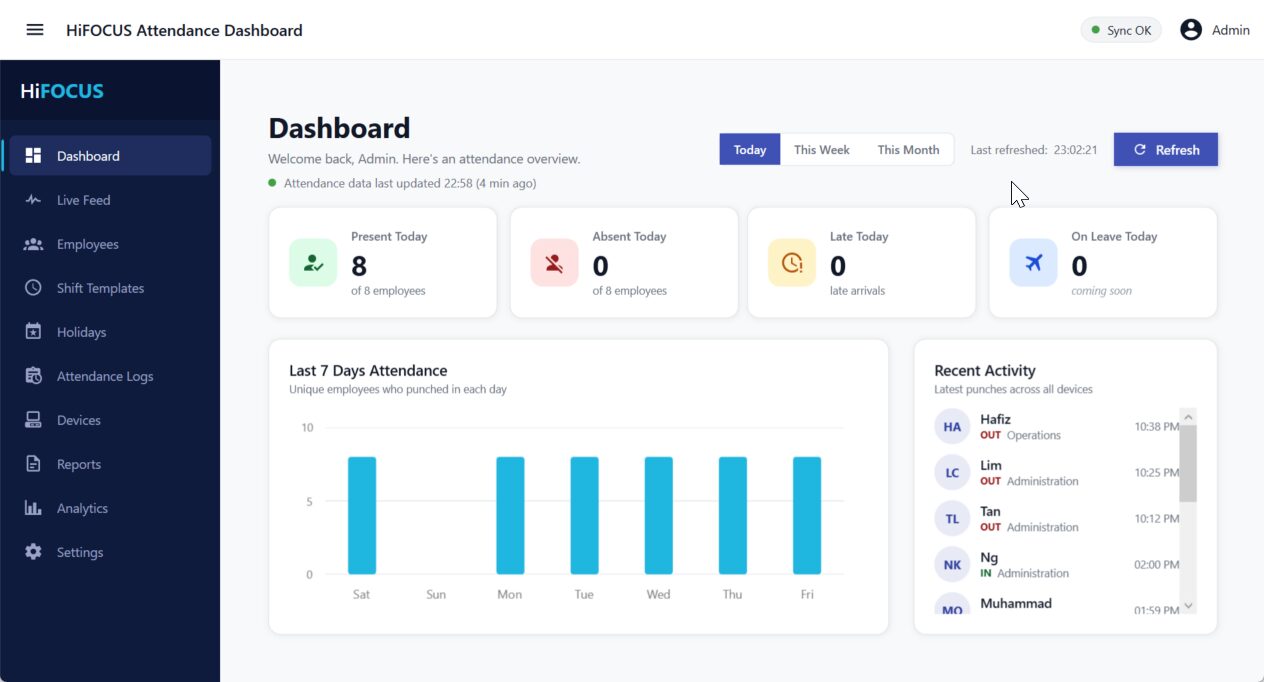The width and height of the screenshot is (1264, 682).
Task: Open the hamburger menu icon
Action: (x=35, y=30)
